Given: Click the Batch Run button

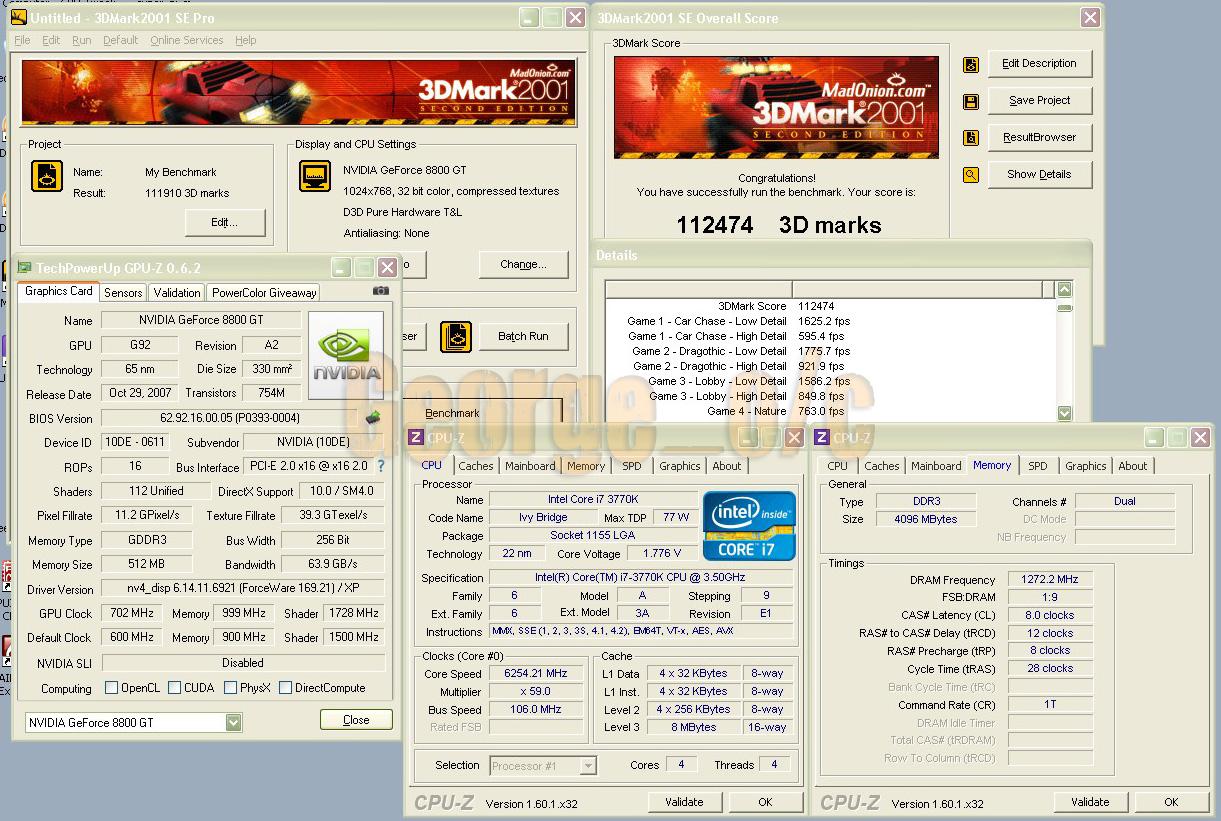Looking at the screenshot, I should (524, 337).
